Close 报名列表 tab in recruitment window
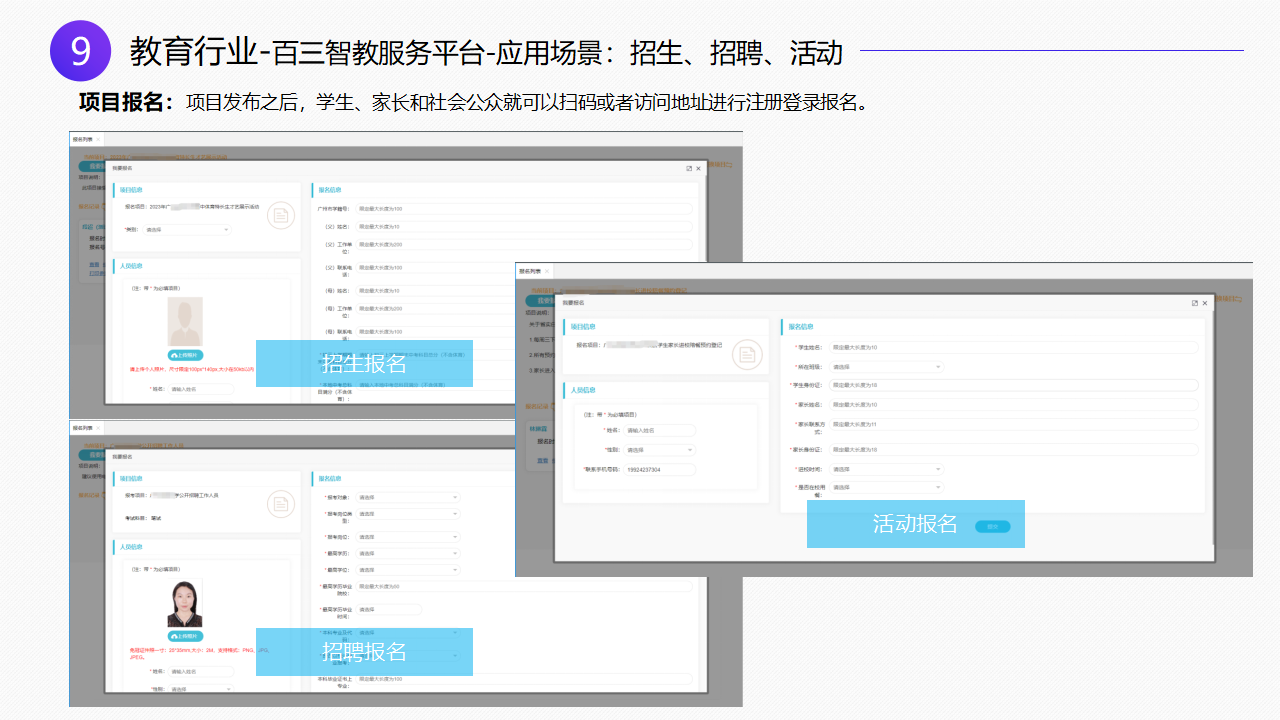1280x720 pixels. tap(100, 428)
